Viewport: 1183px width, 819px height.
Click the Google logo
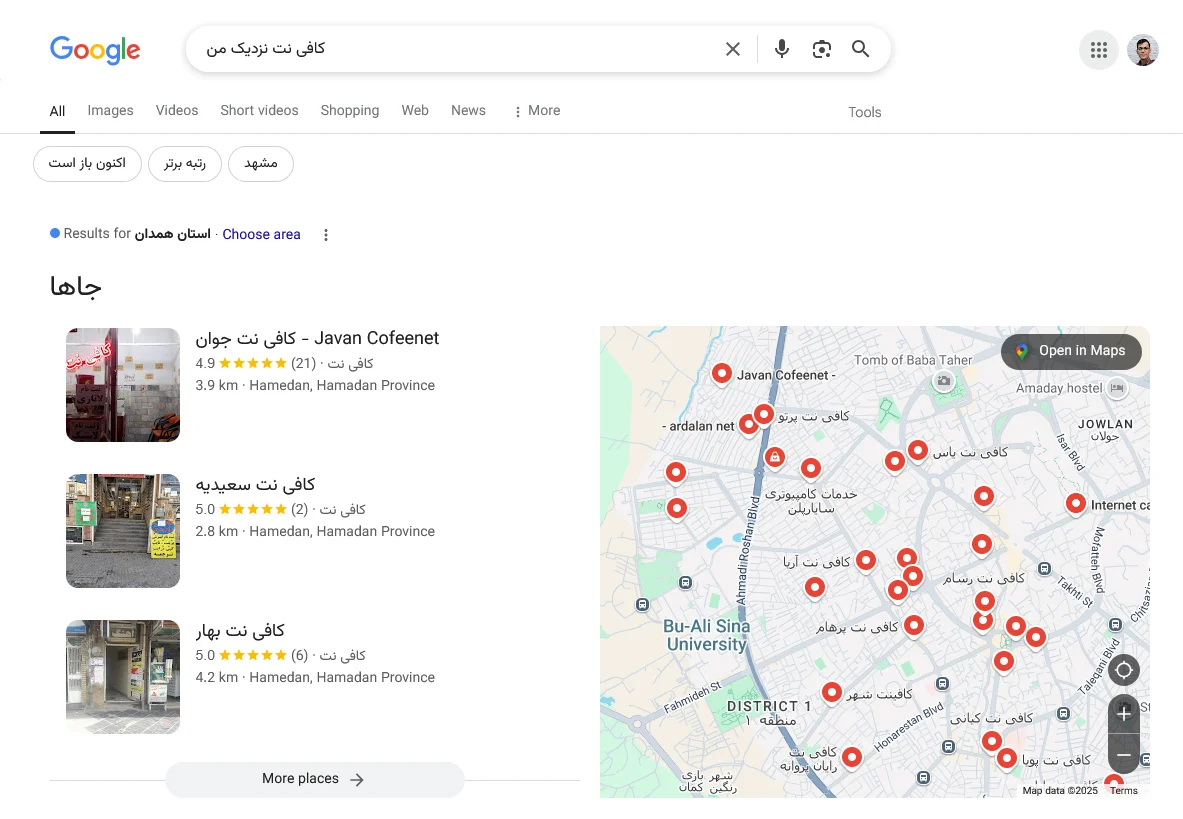(95, 50)
